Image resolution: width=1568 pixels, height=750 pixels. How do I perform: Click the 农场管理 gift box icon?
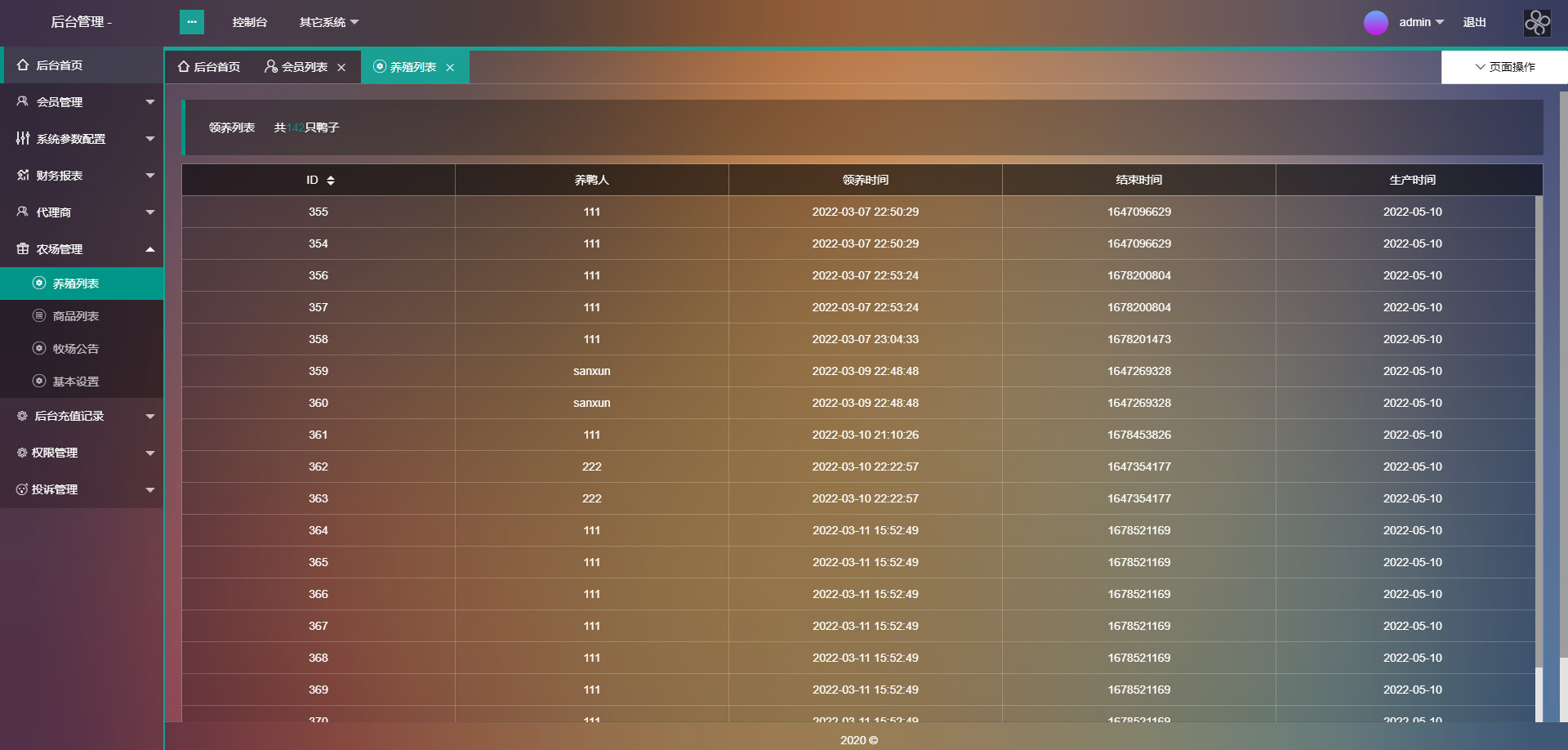pos(23,248)
